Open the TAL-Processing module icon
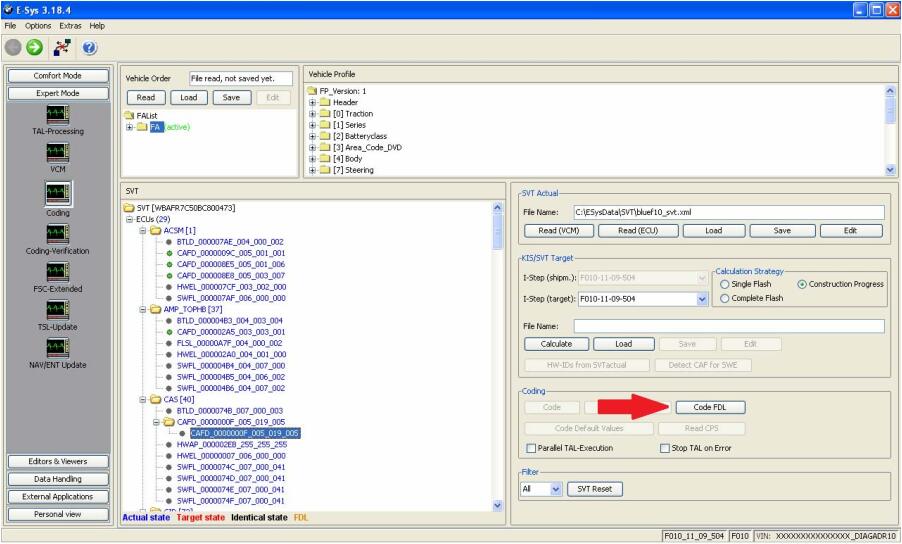The width and height of the screenshot is (902, 544). [58, 114]
